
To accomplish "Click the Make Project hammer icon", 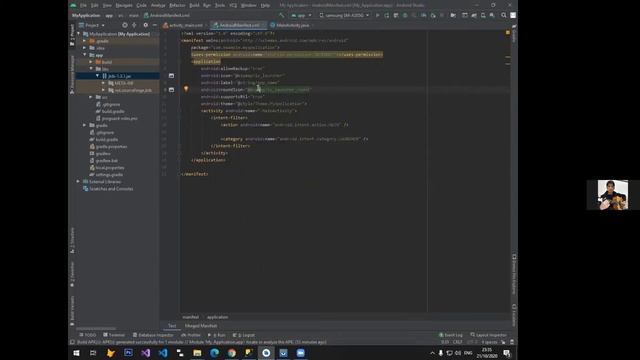I will (282, 15).
